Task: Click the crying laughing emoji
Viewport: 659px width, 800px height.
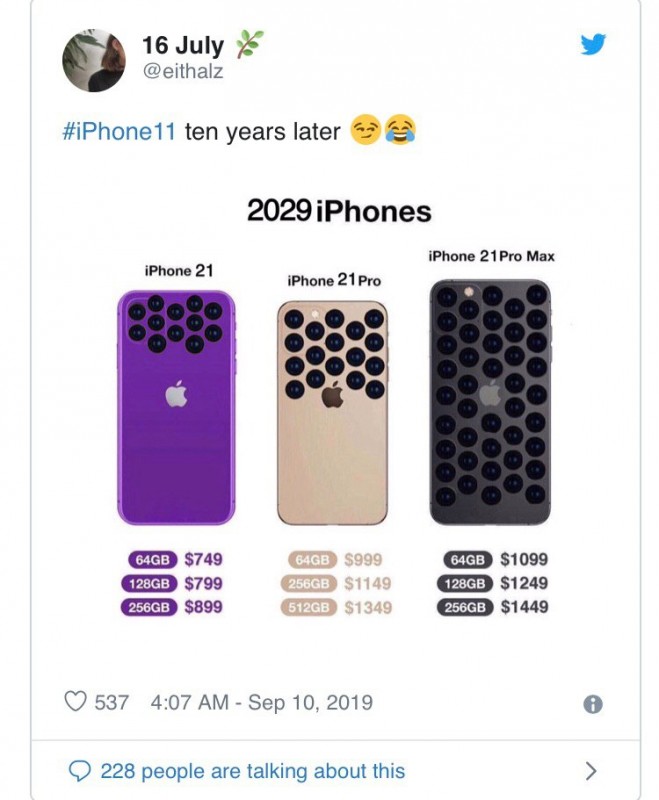Action: (400, 131)
